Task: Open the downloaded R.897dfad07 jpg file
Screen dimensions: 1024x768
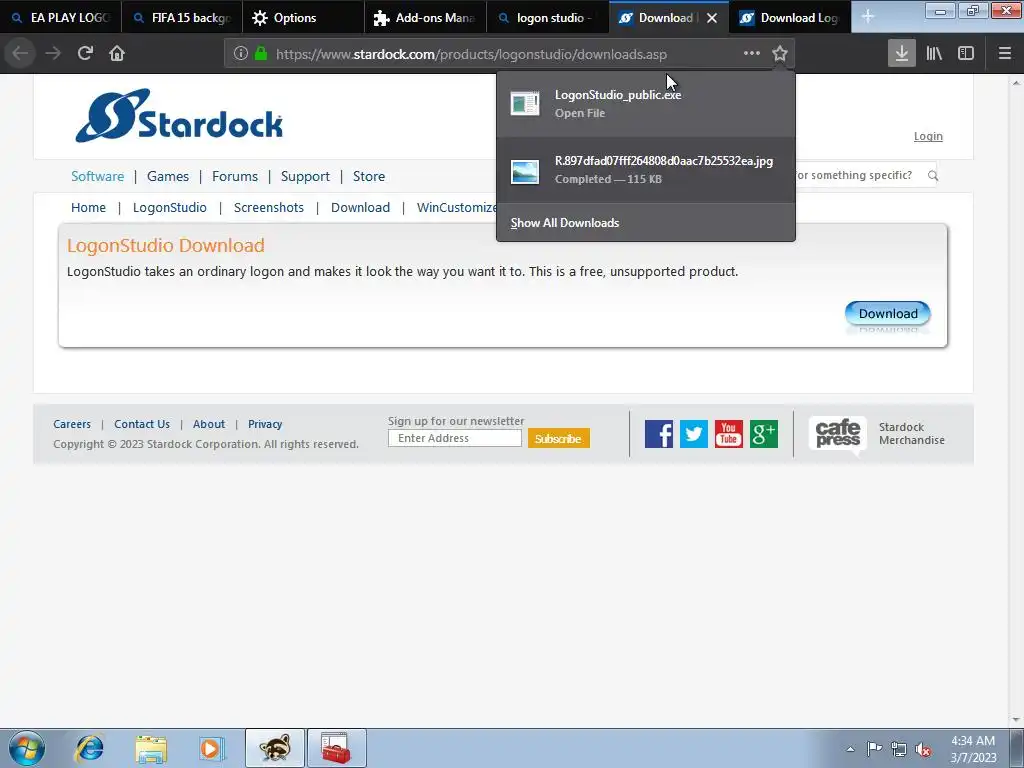Action: click(x=646, y=170)
